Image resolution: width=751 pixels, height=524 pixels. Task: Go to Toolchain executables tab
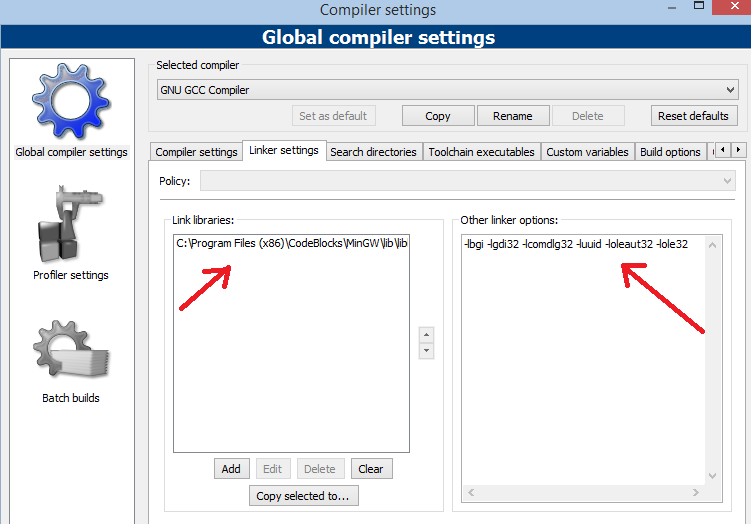(x=482, y=152)
